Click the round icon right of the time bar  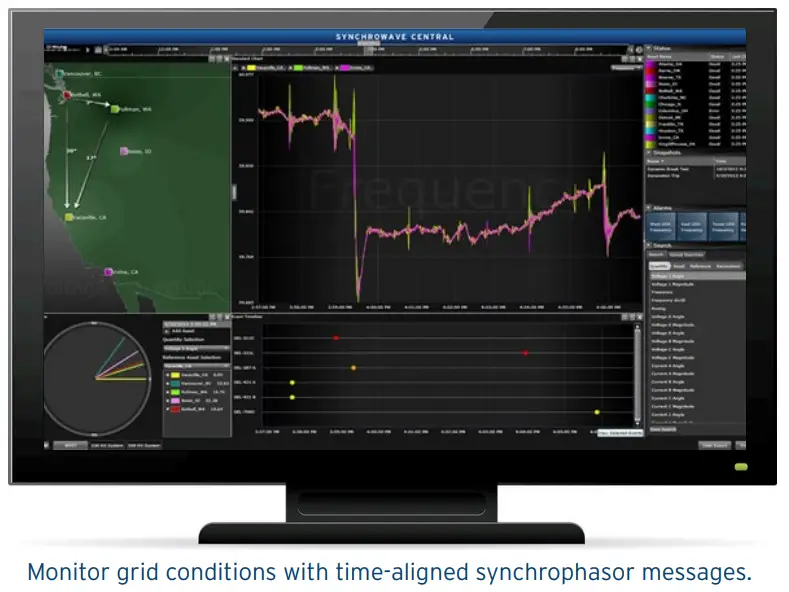click(640, 50)
